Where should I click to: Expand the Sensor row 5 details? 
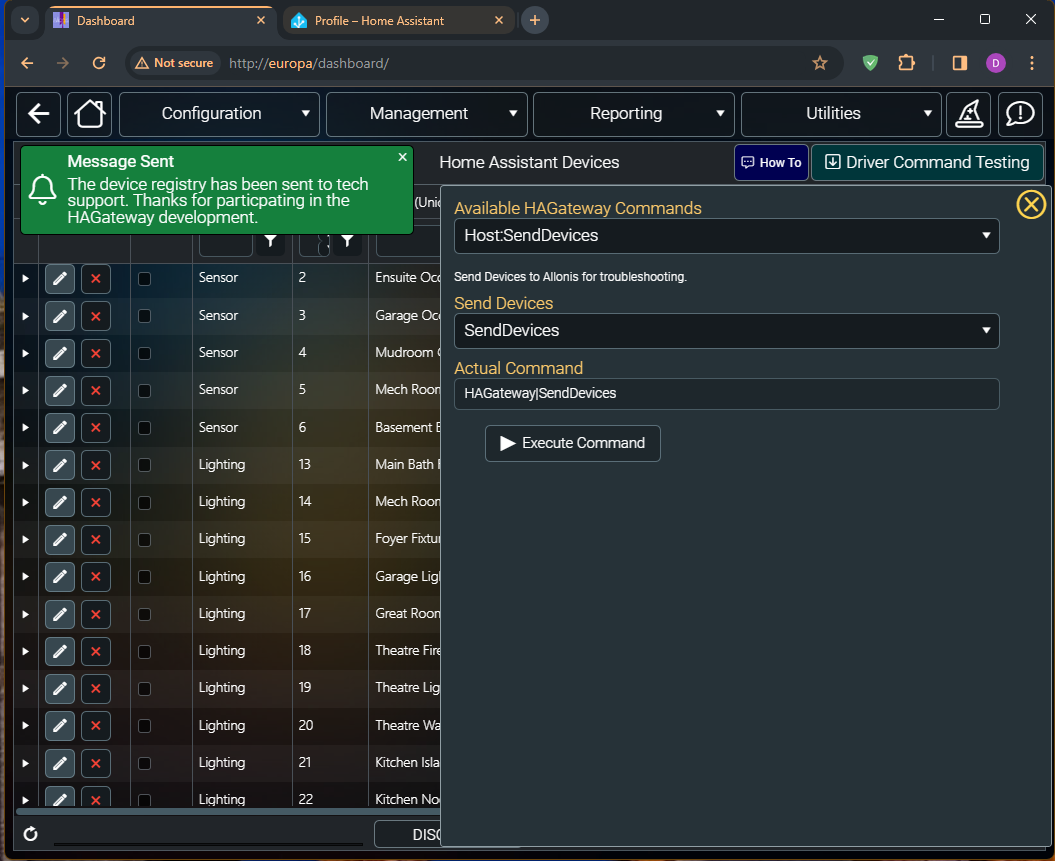tap(26, 390)
